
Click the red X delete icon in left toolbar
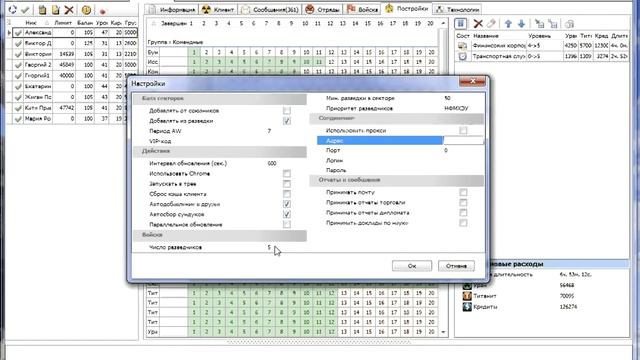click(69, 10)
